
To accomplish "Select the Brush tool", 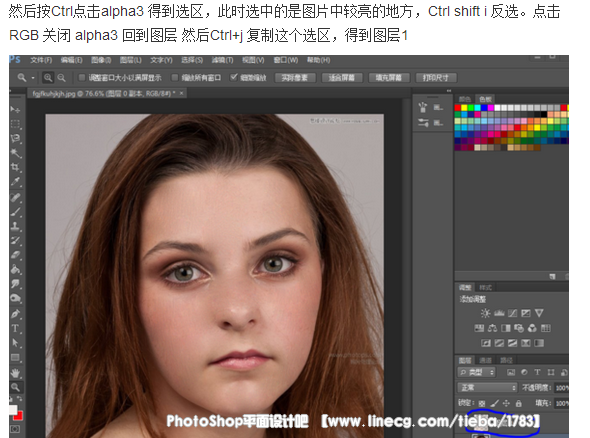I will pos(15,211).
